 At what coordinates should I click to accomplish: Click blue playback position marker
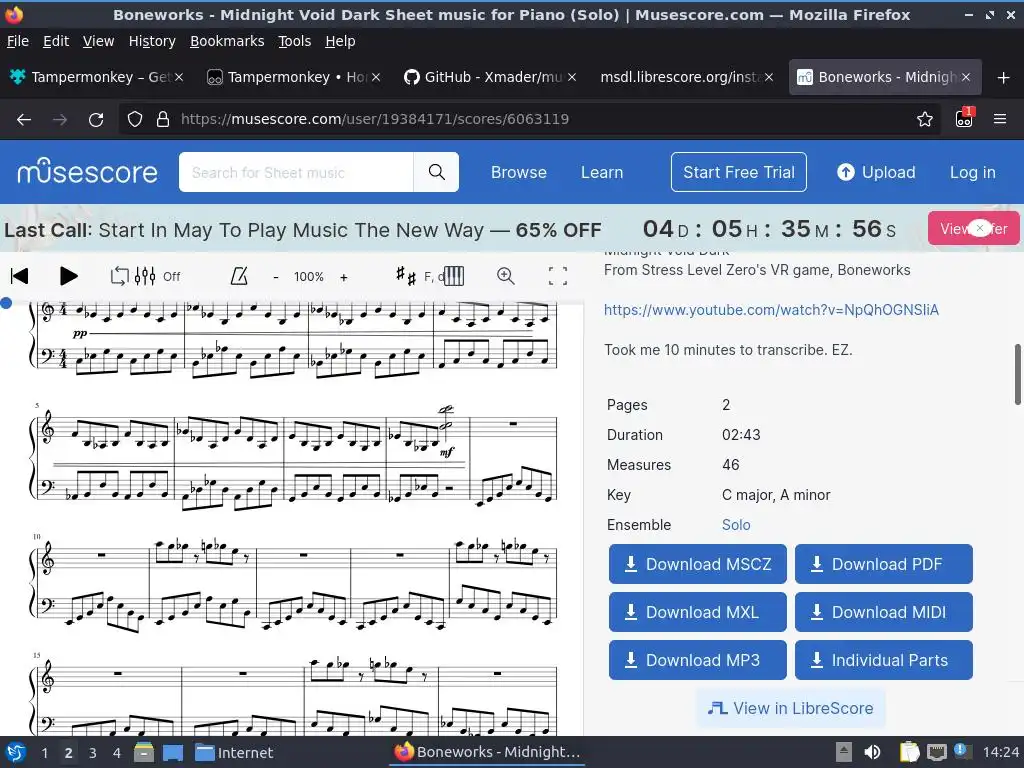[7, 302]
